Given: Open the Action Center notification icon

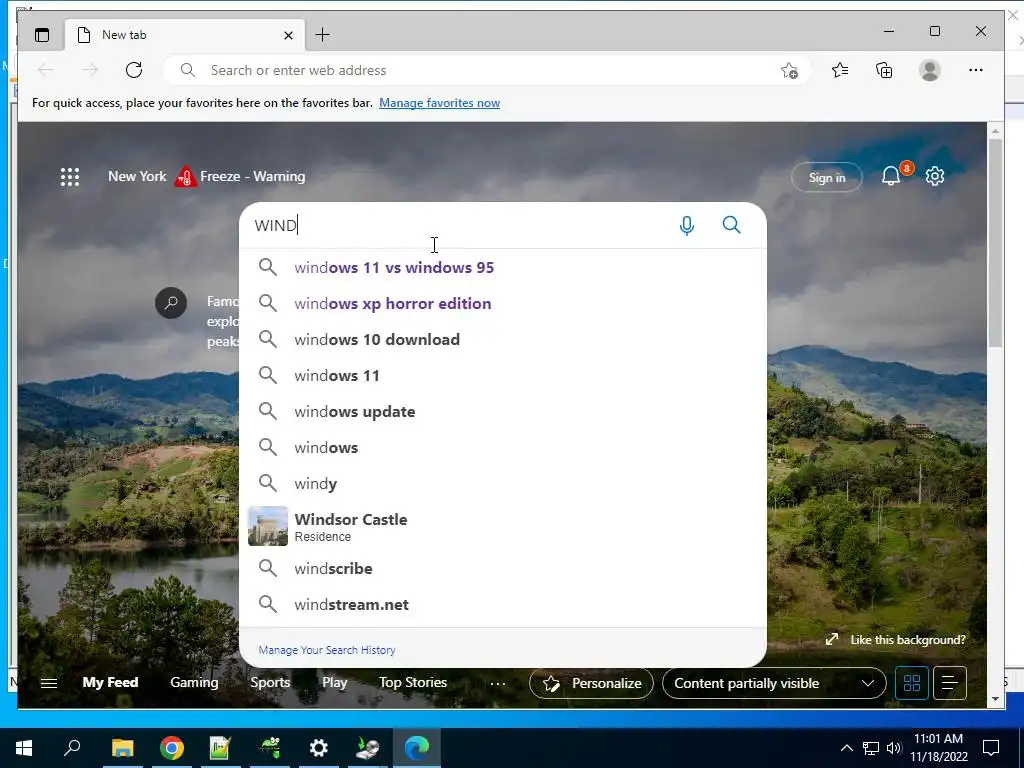Looking at the screenshot, I should click(x=991, y=748).
